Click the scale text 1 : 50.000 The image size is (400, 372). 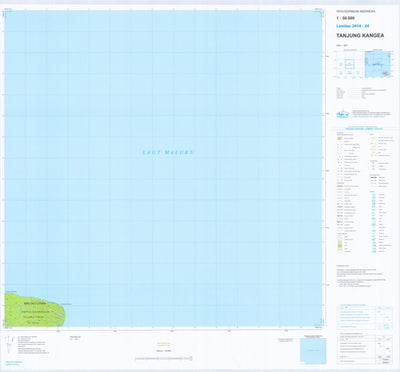coord(345,19)
